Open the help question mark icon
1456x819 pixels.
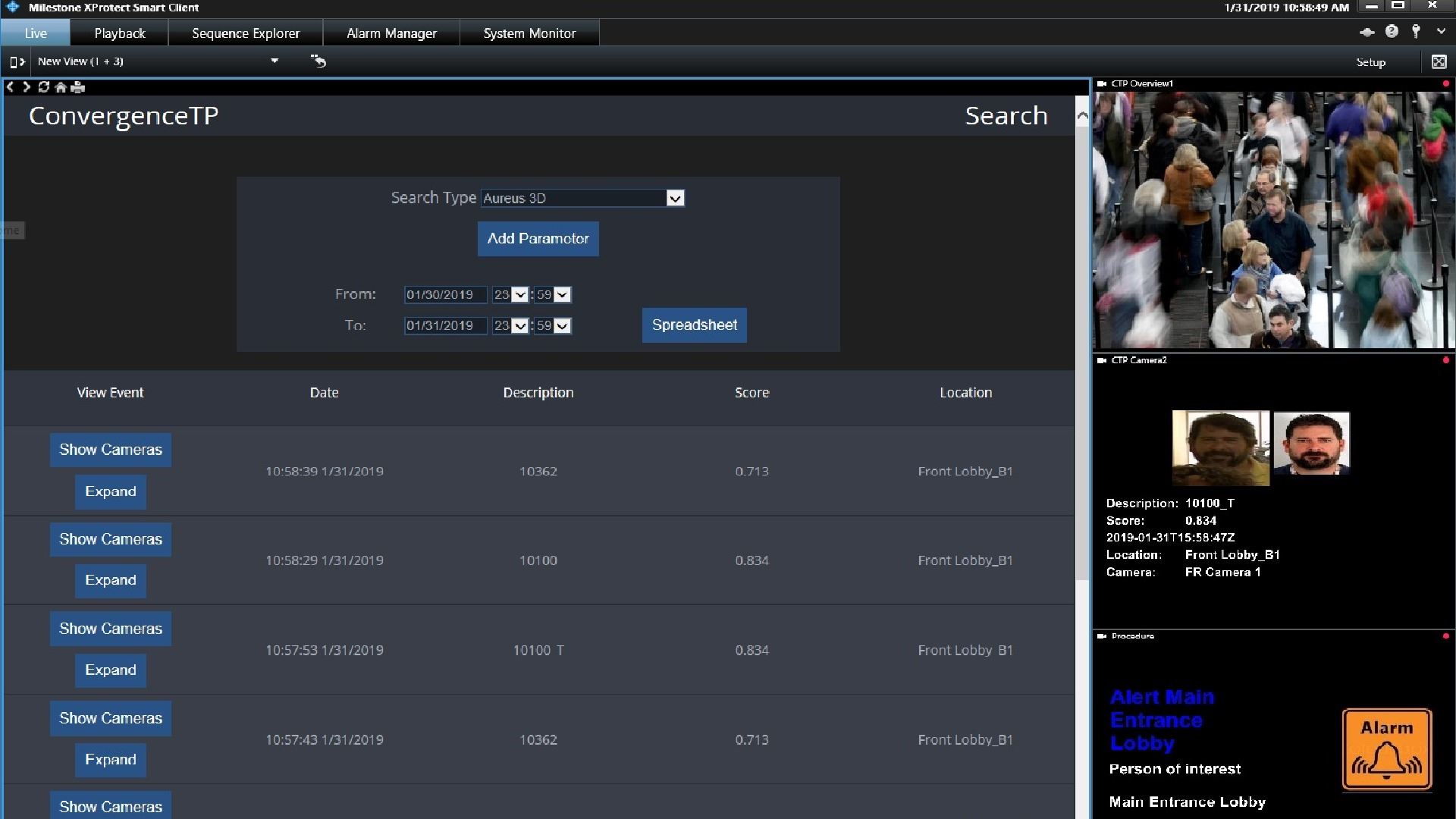pyautogui.click(x=1392, y=31)
